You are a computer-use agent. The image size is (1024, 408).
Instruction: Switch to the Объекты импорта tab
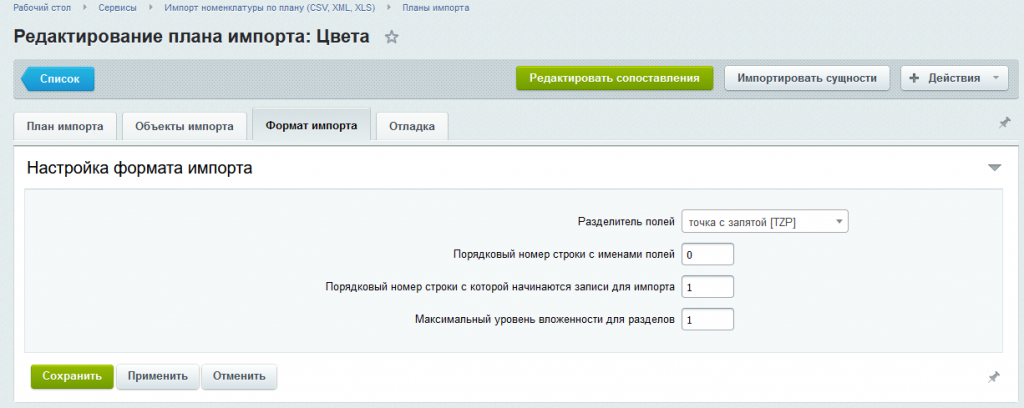click(x=184, y=127)
